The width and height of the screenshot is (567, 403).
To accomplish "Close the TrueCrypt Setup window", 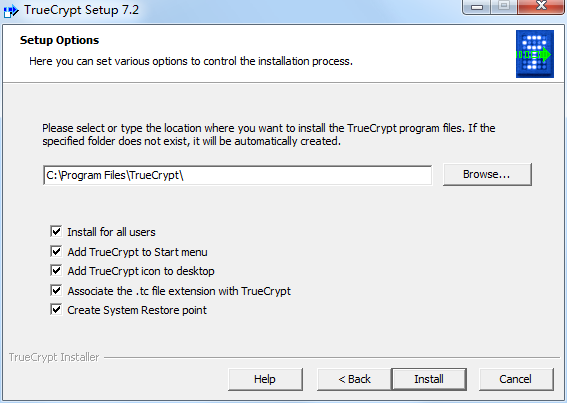I will pyautogui.click(x=541, y=6).
